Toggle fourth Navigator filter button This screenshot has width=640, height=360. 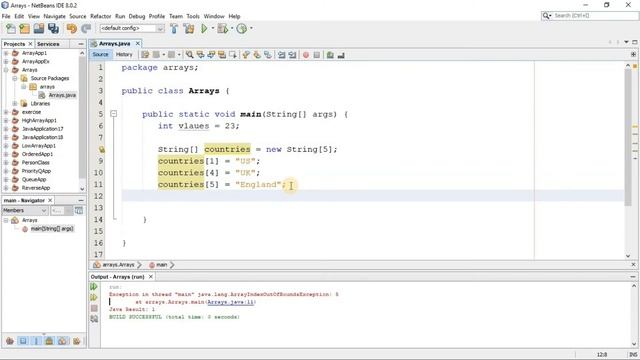coord(49,341)
